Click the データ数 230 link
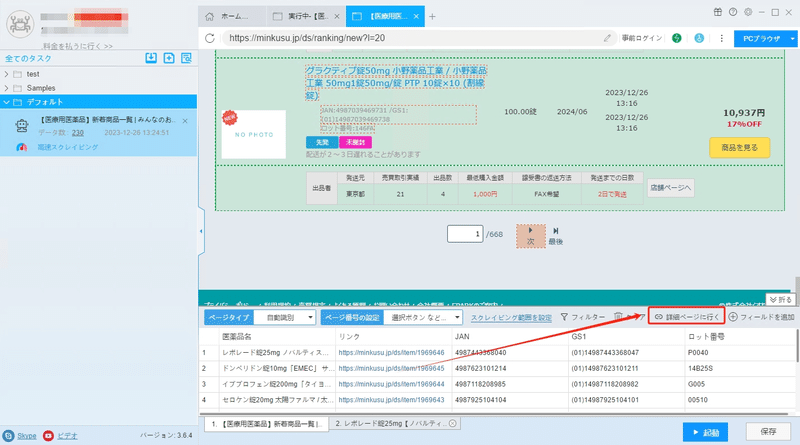 click(78, 133)
